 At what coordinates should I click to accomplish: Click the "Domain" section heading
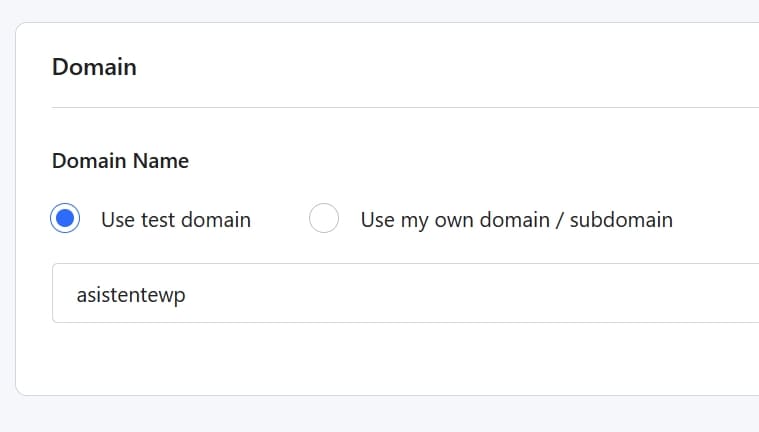pos(94,67)
